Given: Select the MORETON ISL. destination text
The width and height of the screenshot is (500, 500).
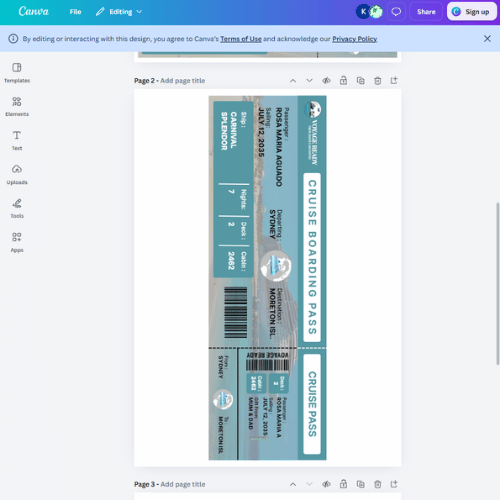Looking at the screenshot, I should [273, 313].
